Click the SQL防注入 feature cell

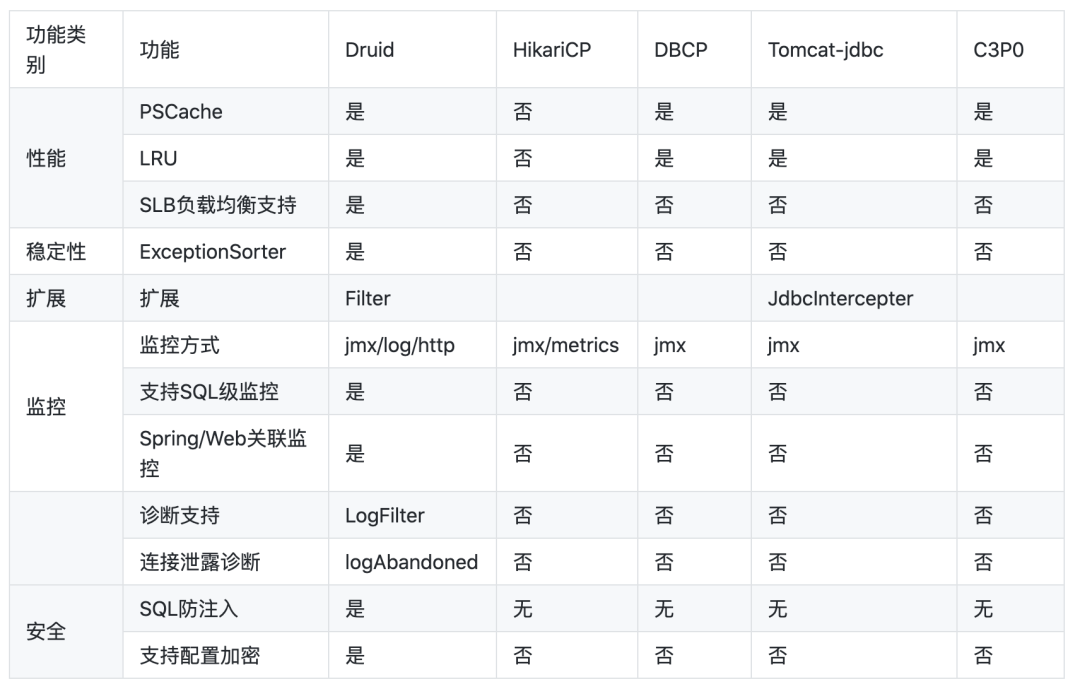click(x=189, y=609)
